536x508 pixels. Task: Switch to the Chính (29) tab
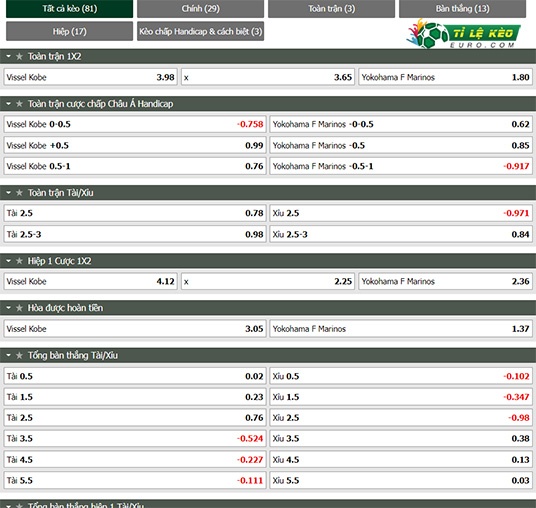200,9
